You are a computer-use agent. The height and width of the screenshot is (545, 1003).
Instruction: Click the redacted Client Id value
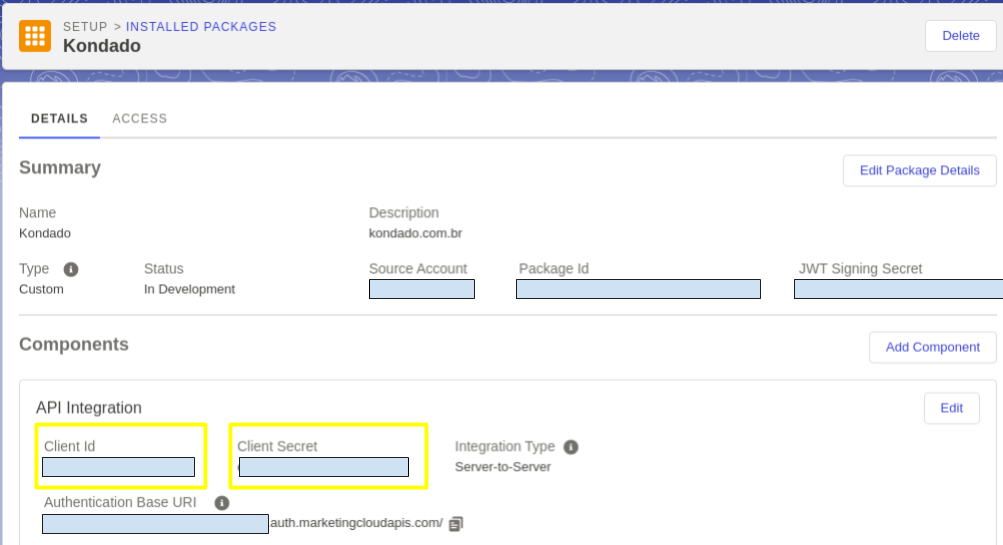point(118,467)
